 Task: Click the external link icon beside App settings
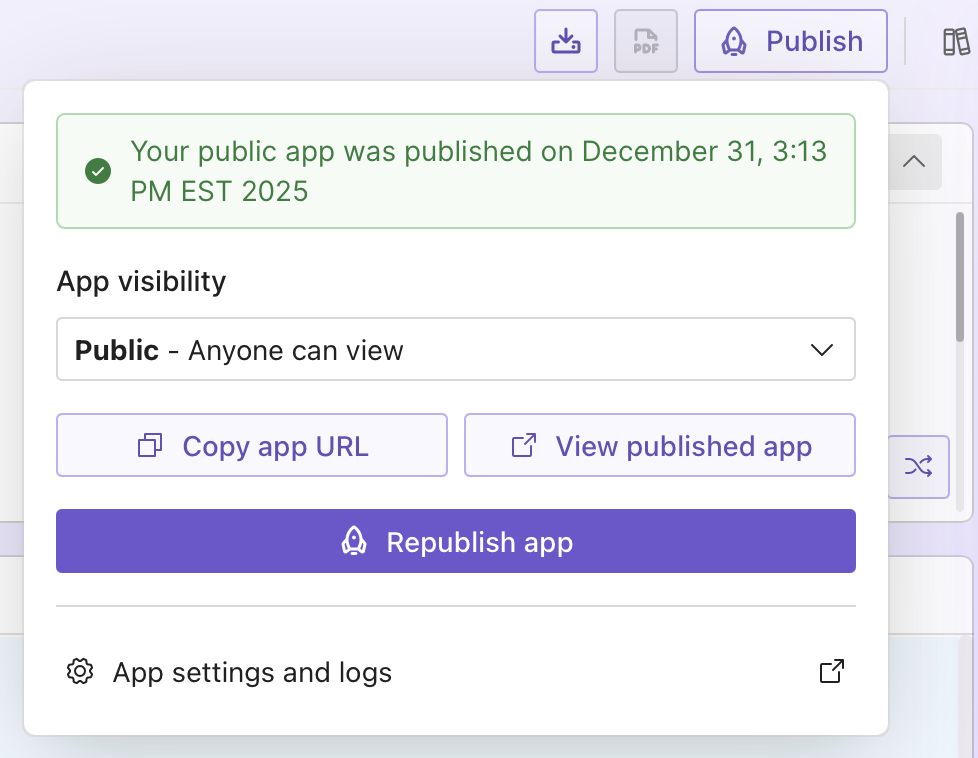pyautogui.click(x=830, y=672)
